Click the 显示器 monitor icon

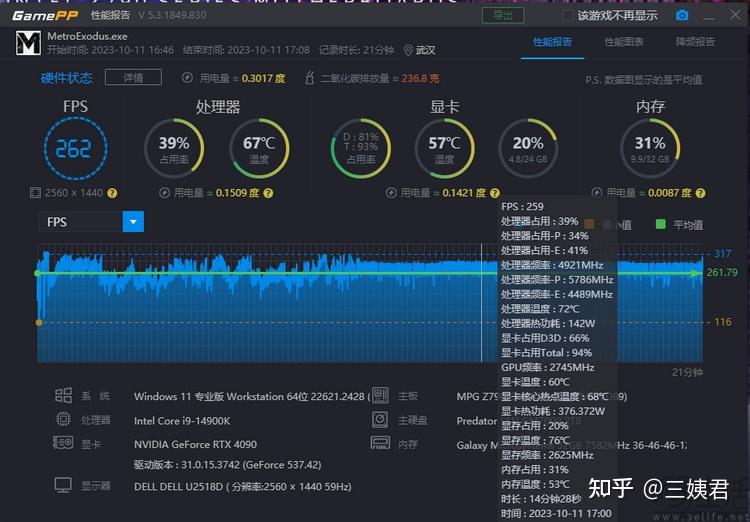(63, 485)
